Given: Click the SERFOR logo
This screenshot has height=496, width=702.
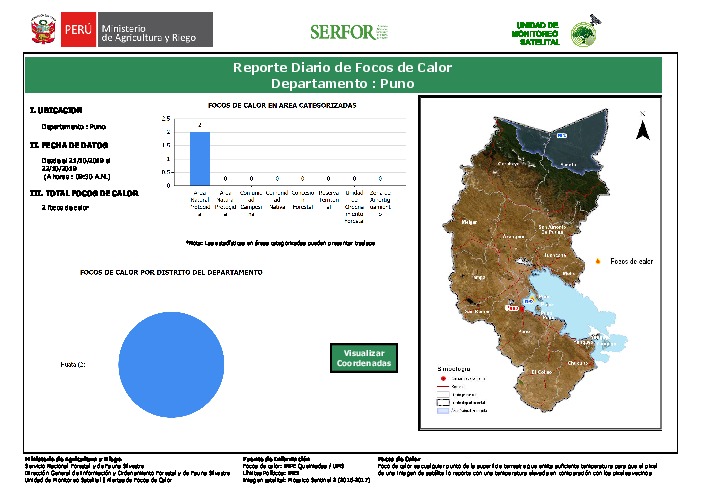Looking at the screenshot, I should [341, 31].
